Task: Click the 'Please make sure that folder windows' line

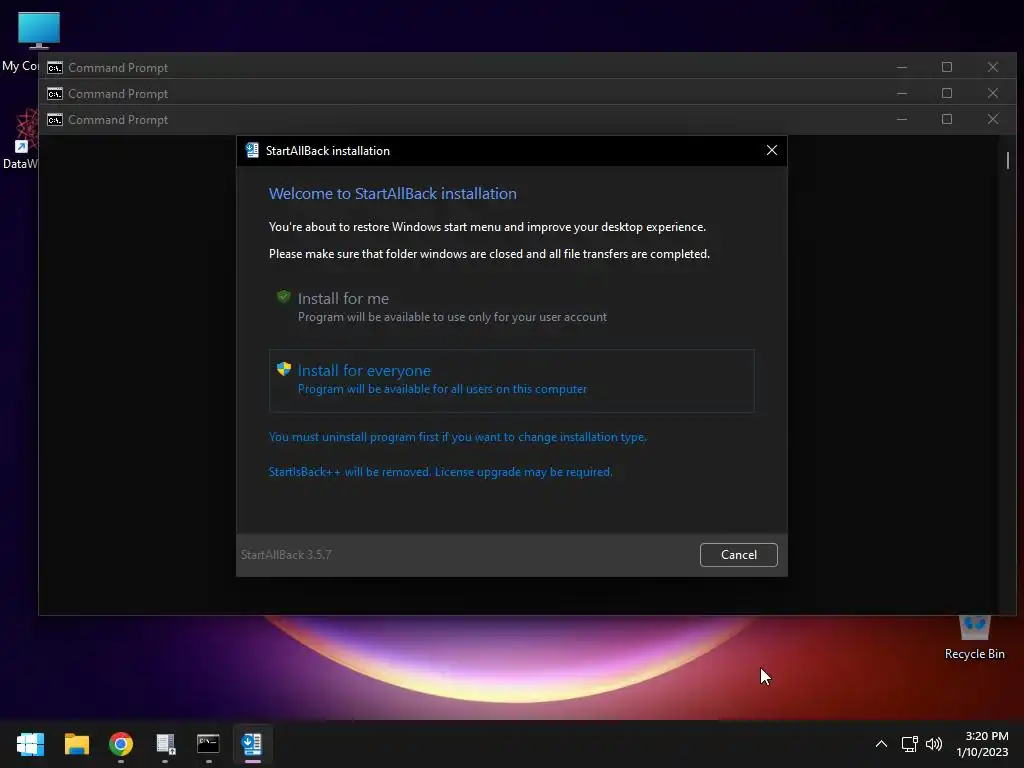Action: (489, 253)
